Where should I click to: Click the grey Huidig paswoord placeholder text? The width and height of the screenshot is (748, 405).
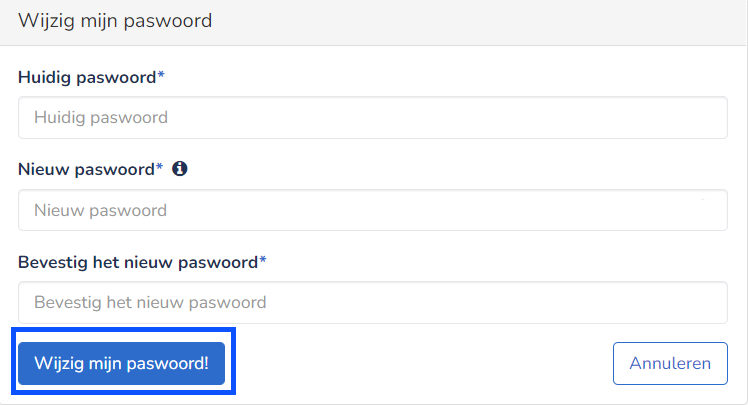point(101,118)
